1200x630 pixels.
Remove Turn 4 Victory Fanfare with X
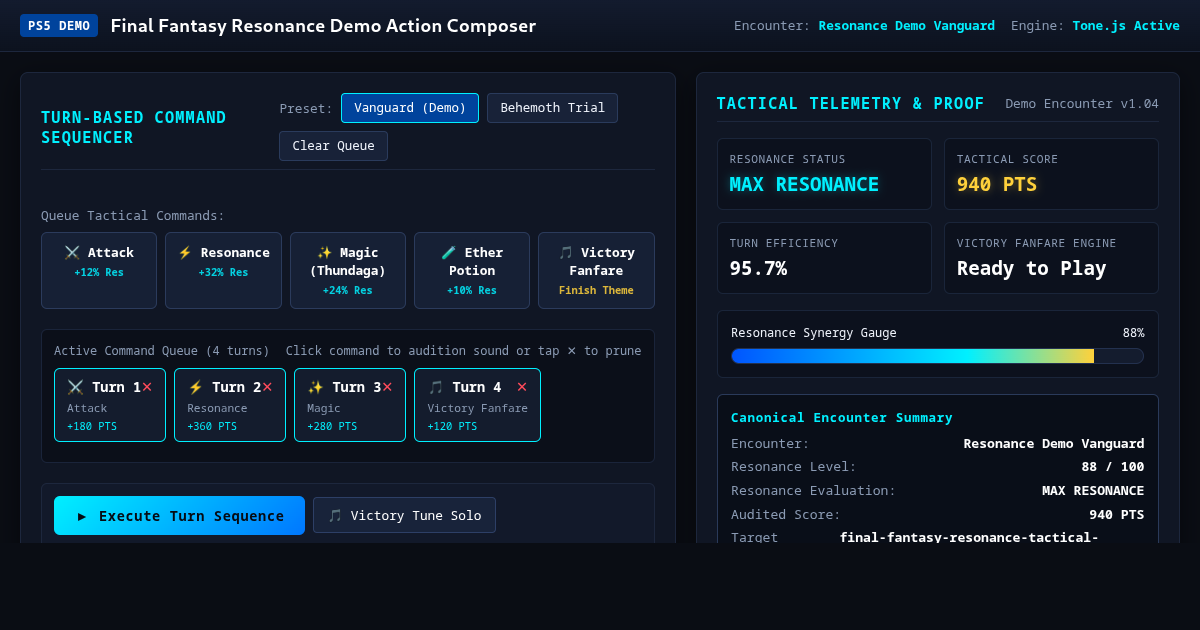click(522, 387)
